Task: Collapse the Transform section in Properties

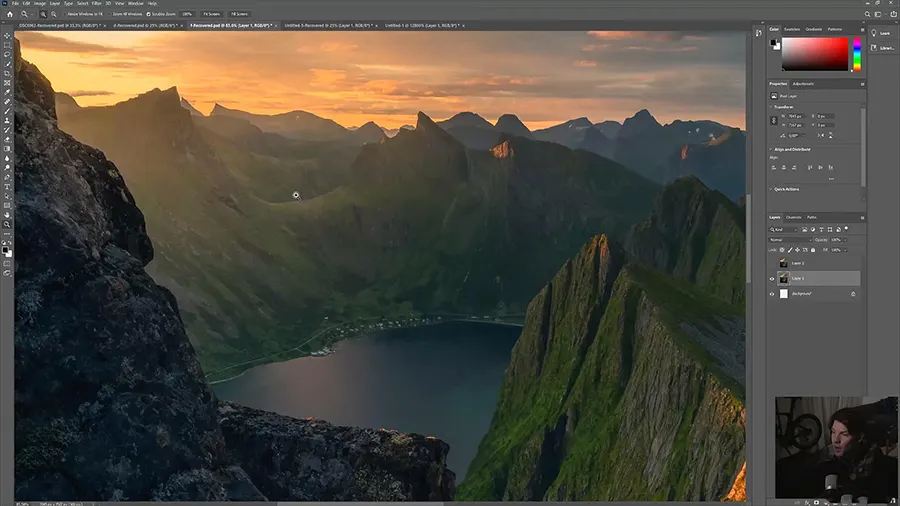Action: tap(772, 106)
